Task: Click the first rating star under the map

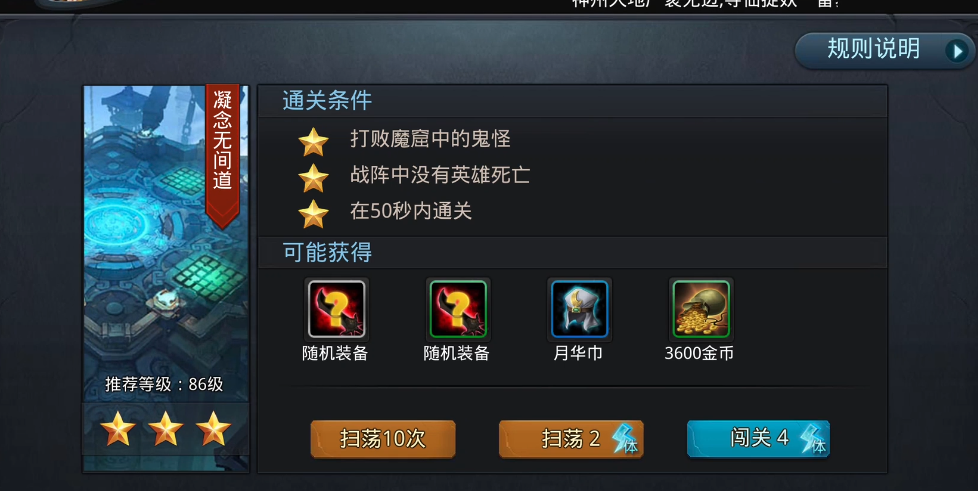Action: pyautogui.click(x=118, y=429)
